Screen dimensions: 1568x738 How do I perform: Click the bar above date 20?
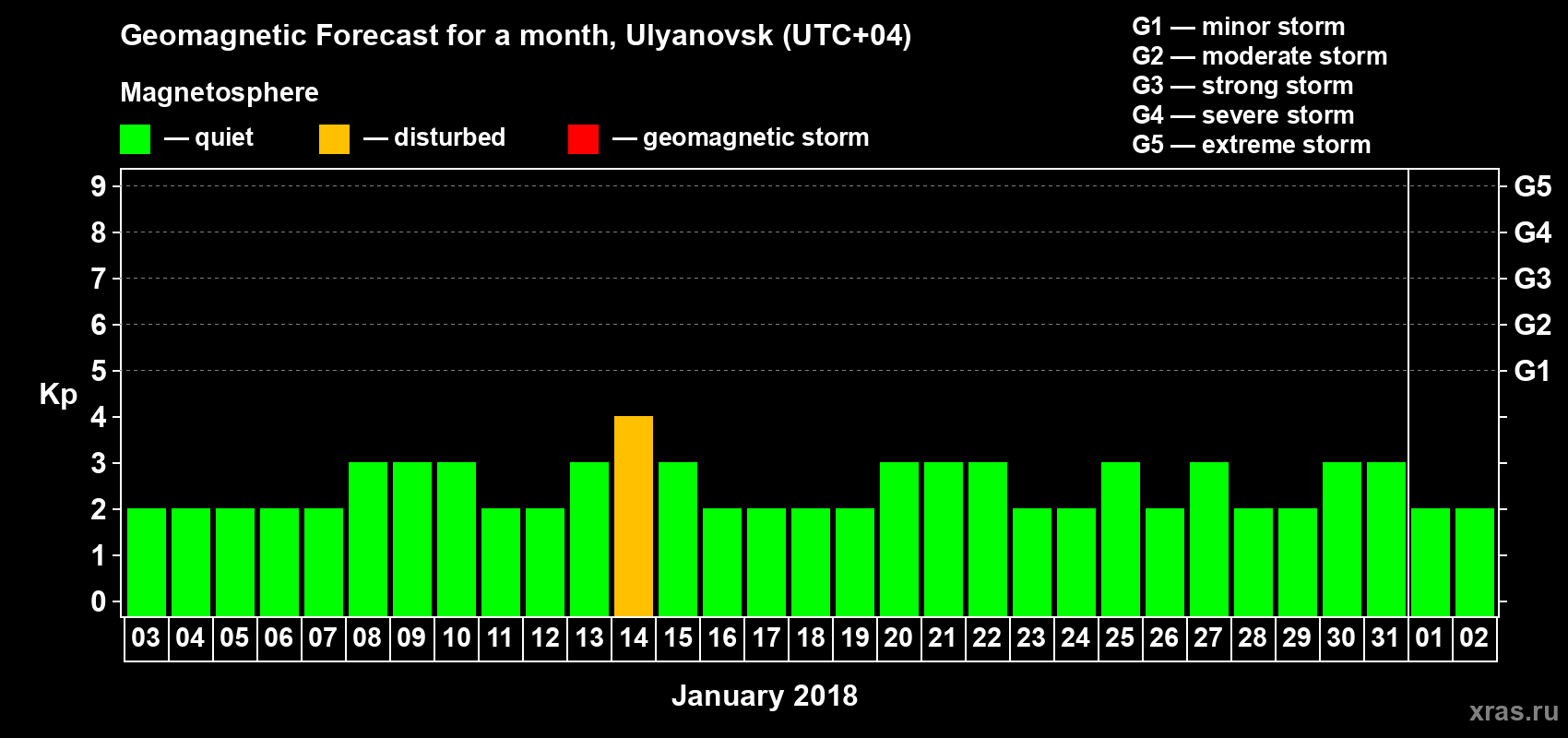pyautogui.click(x=899, y=539)
